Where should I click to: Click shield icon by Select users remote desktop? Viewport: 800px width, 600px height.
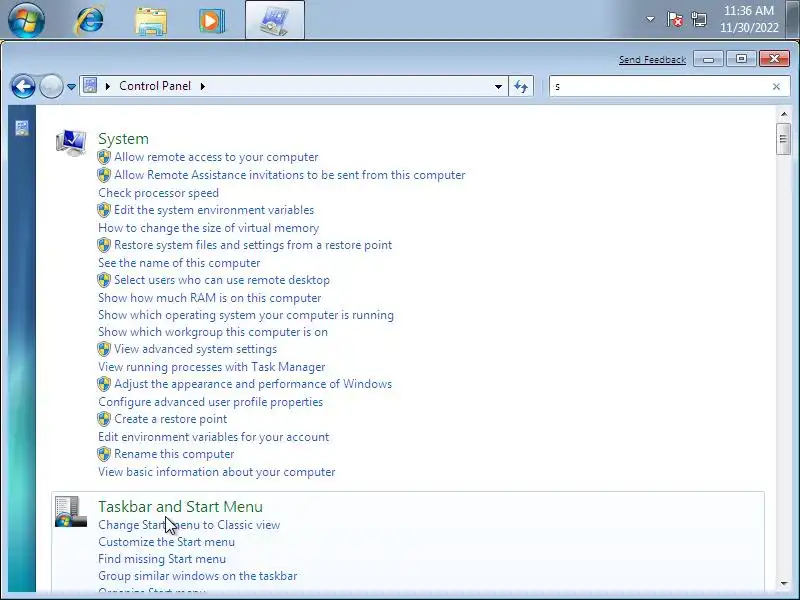104,280
